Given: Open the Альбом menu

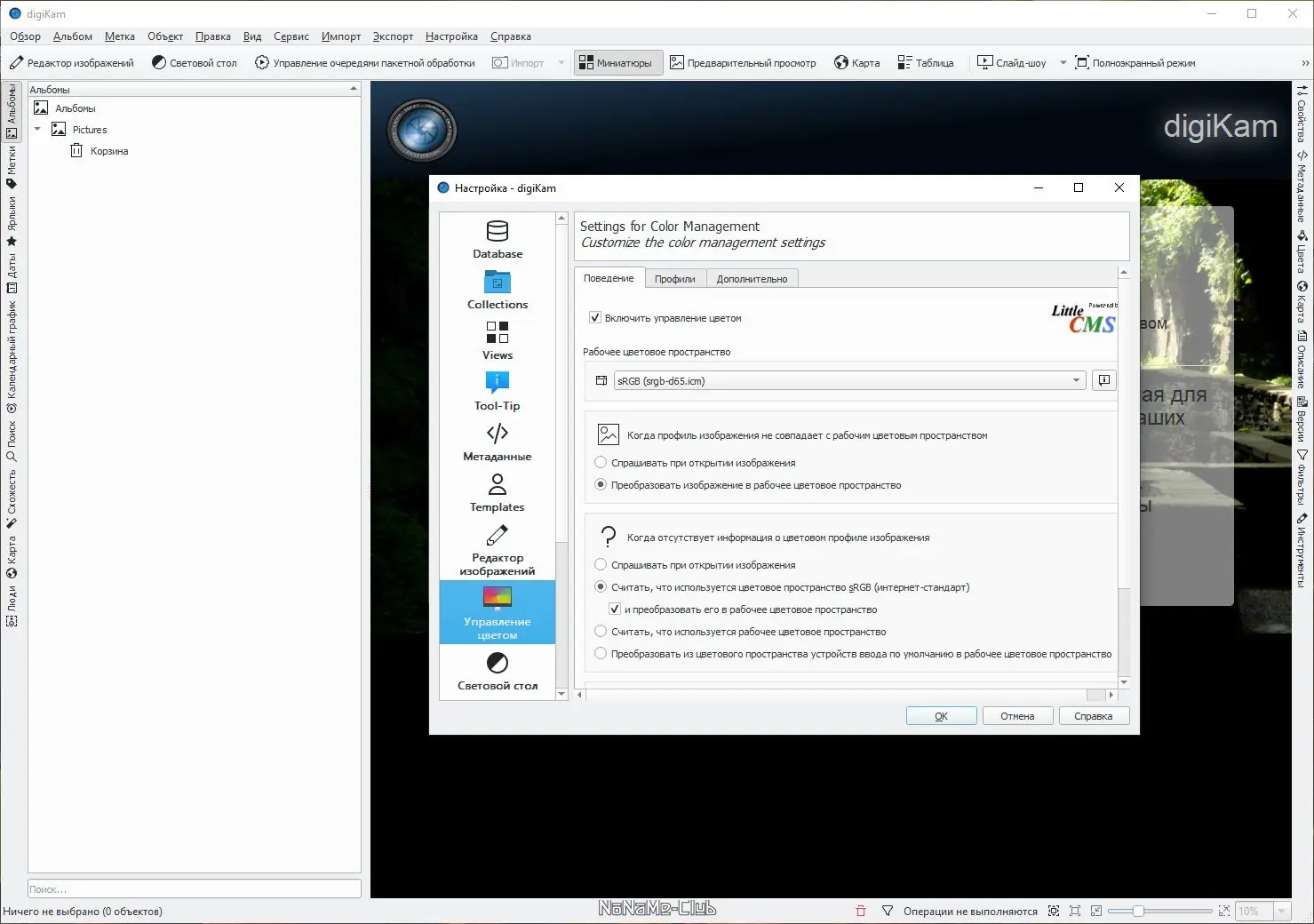Looking at the screenshot, I should (x=73, y=36).
